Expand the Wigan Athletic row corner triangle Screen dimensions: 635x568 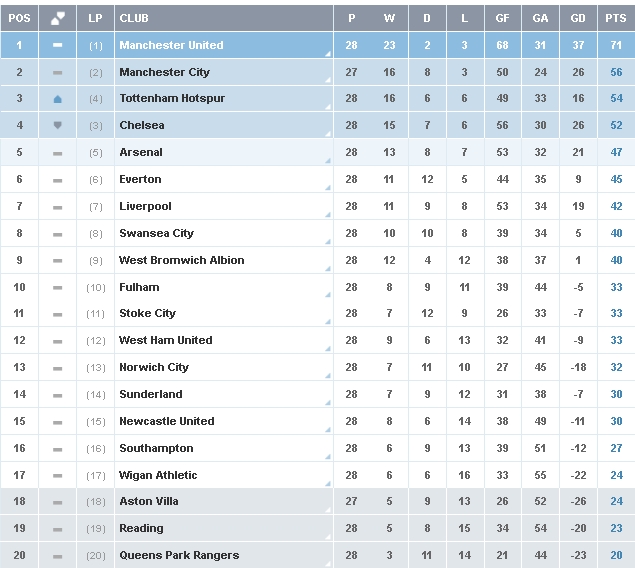tap(328, 484)
